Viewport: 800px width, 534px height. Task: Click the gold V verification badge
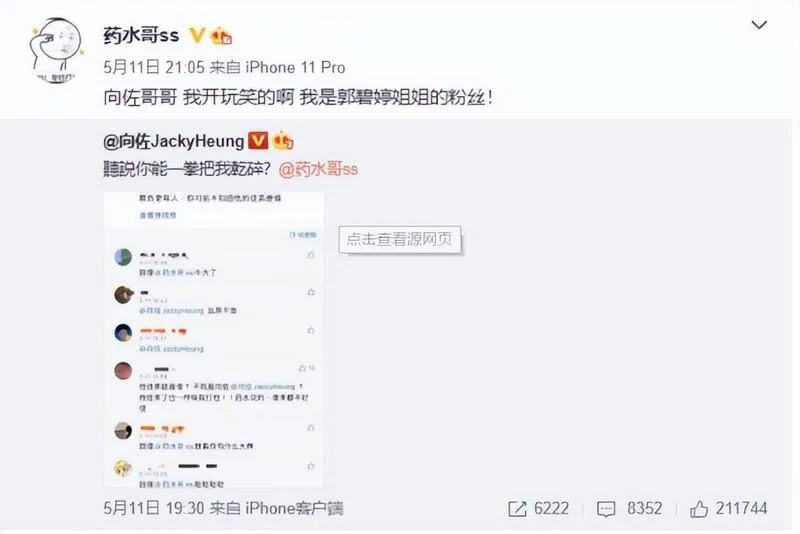point(197,35)
